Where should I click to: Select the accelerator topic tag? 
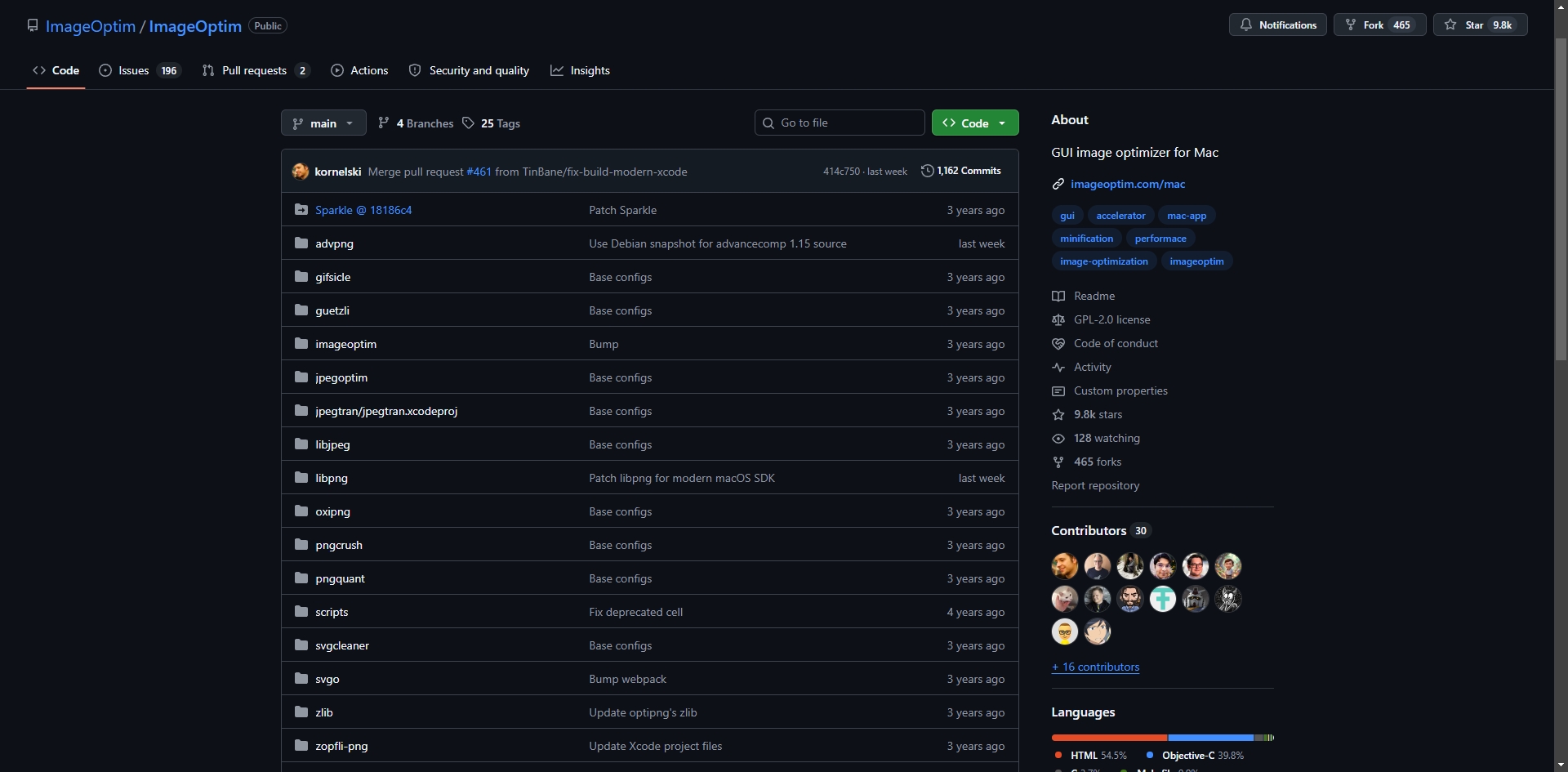[1120, 216]
